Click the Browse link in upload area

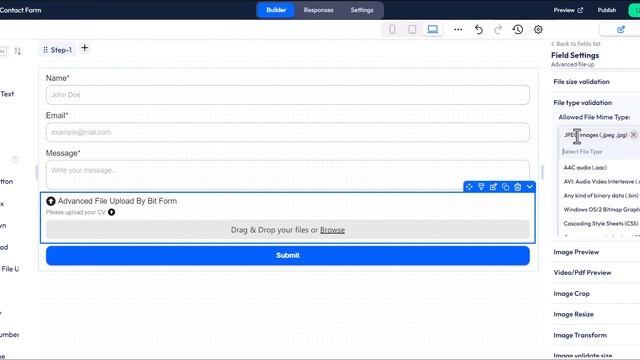point(332,230)
